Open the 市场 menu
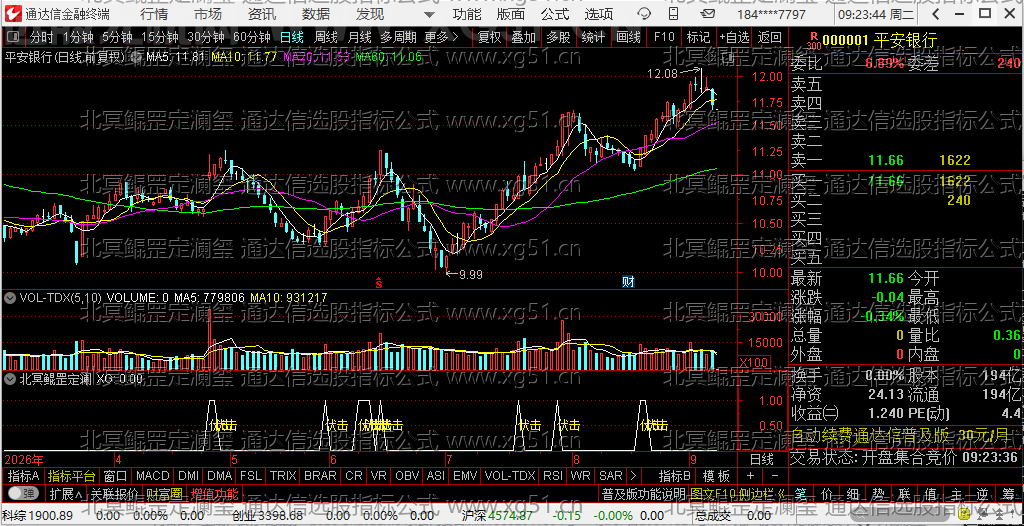 click(208, 14)
